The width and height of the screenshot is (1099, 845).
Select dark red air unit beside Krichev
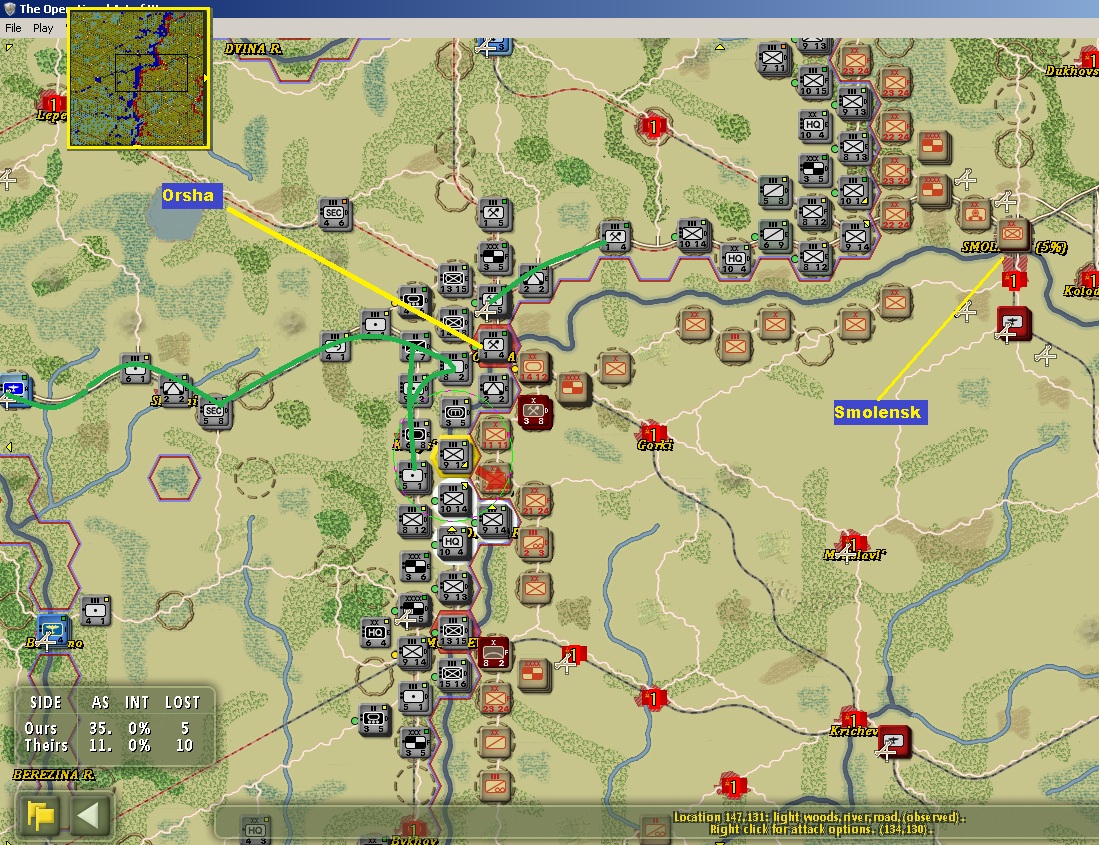pos(895,742)
